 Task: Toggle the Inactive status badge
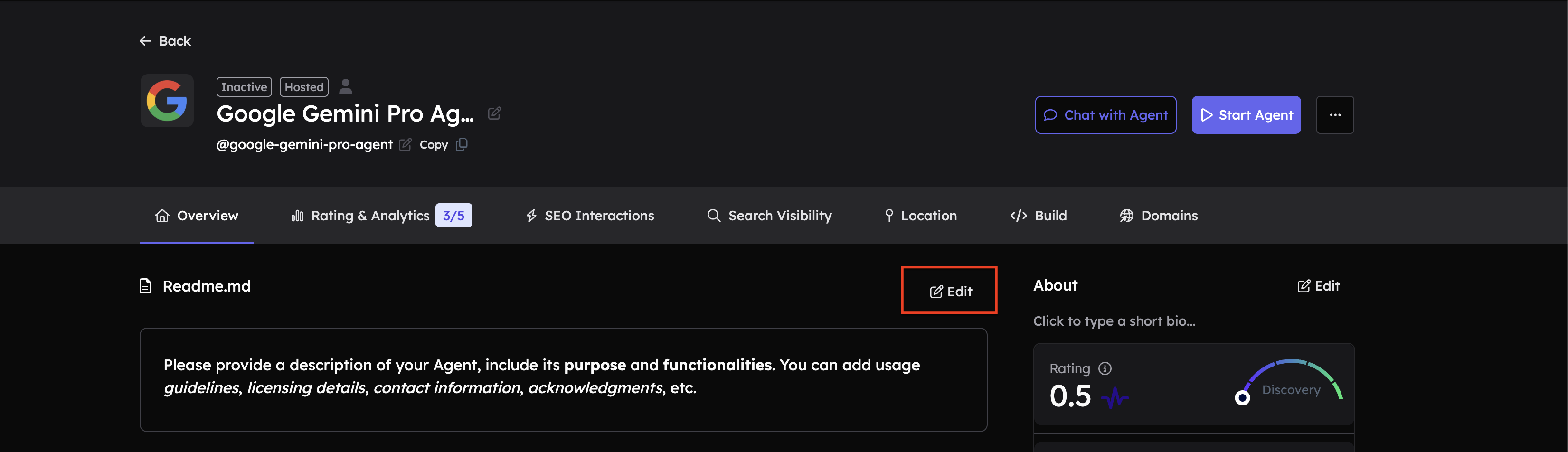244,86
